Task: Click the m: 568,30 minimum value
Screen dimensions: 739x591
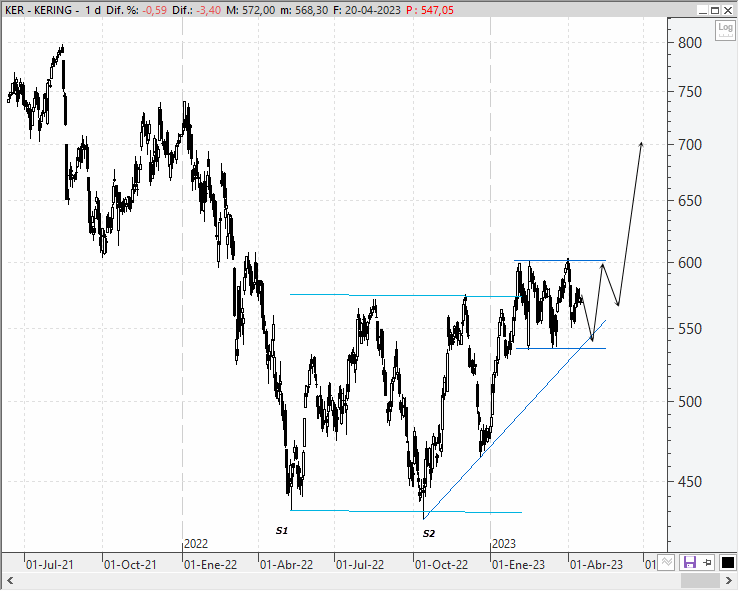Action: [304, 10]
